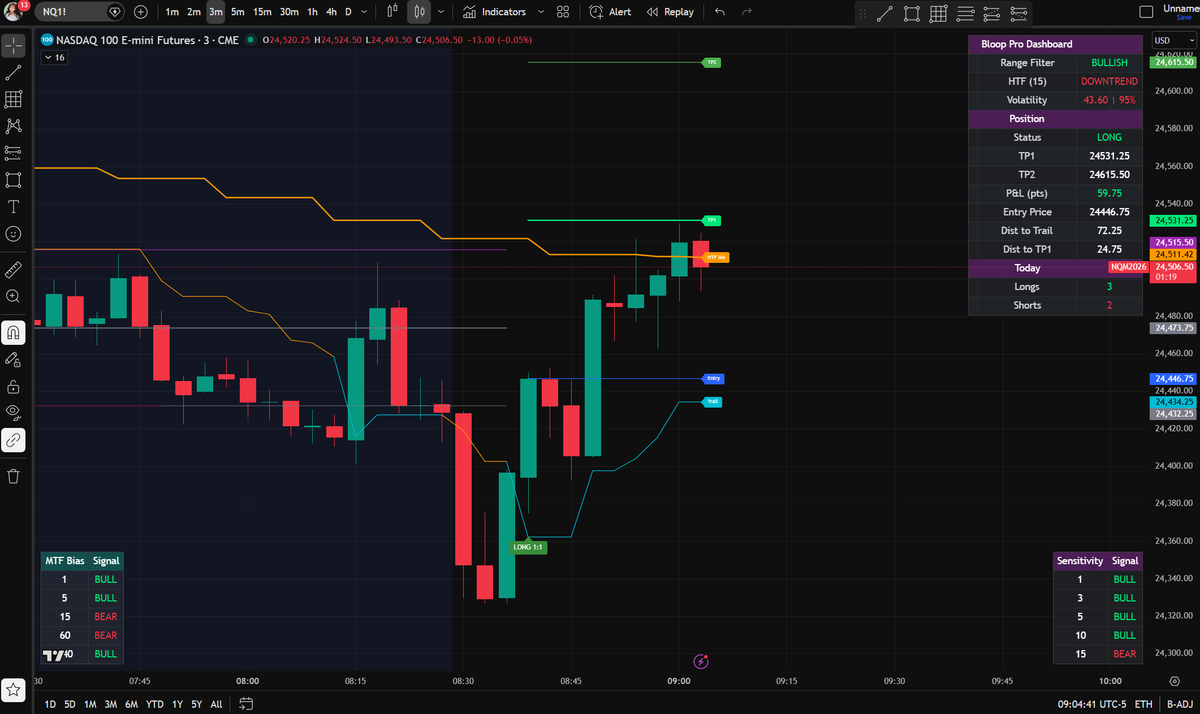Expand the timeframe interval dropdown
Screen dimensions: 1200x714
(x=362, y=13)
